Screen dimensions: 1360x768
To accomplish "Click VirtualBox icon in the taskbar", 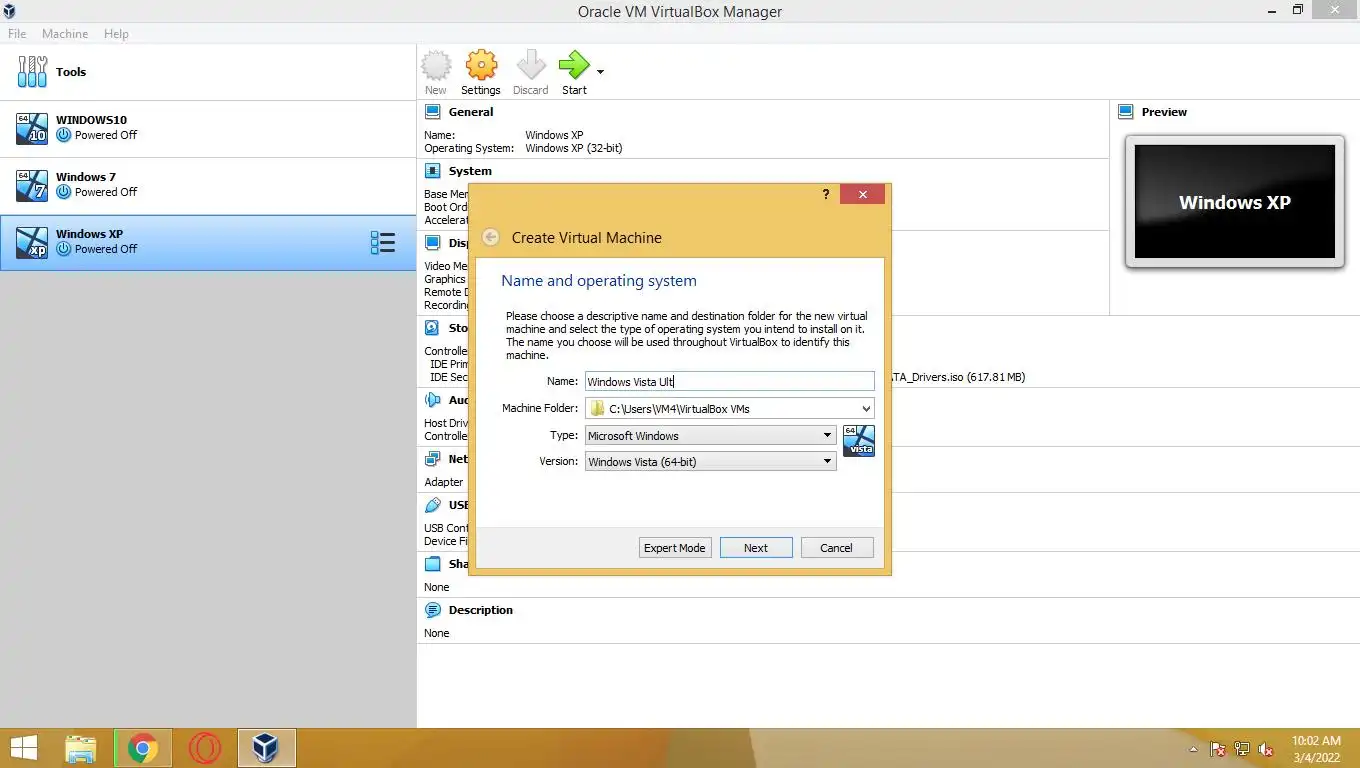I will 266,748.
